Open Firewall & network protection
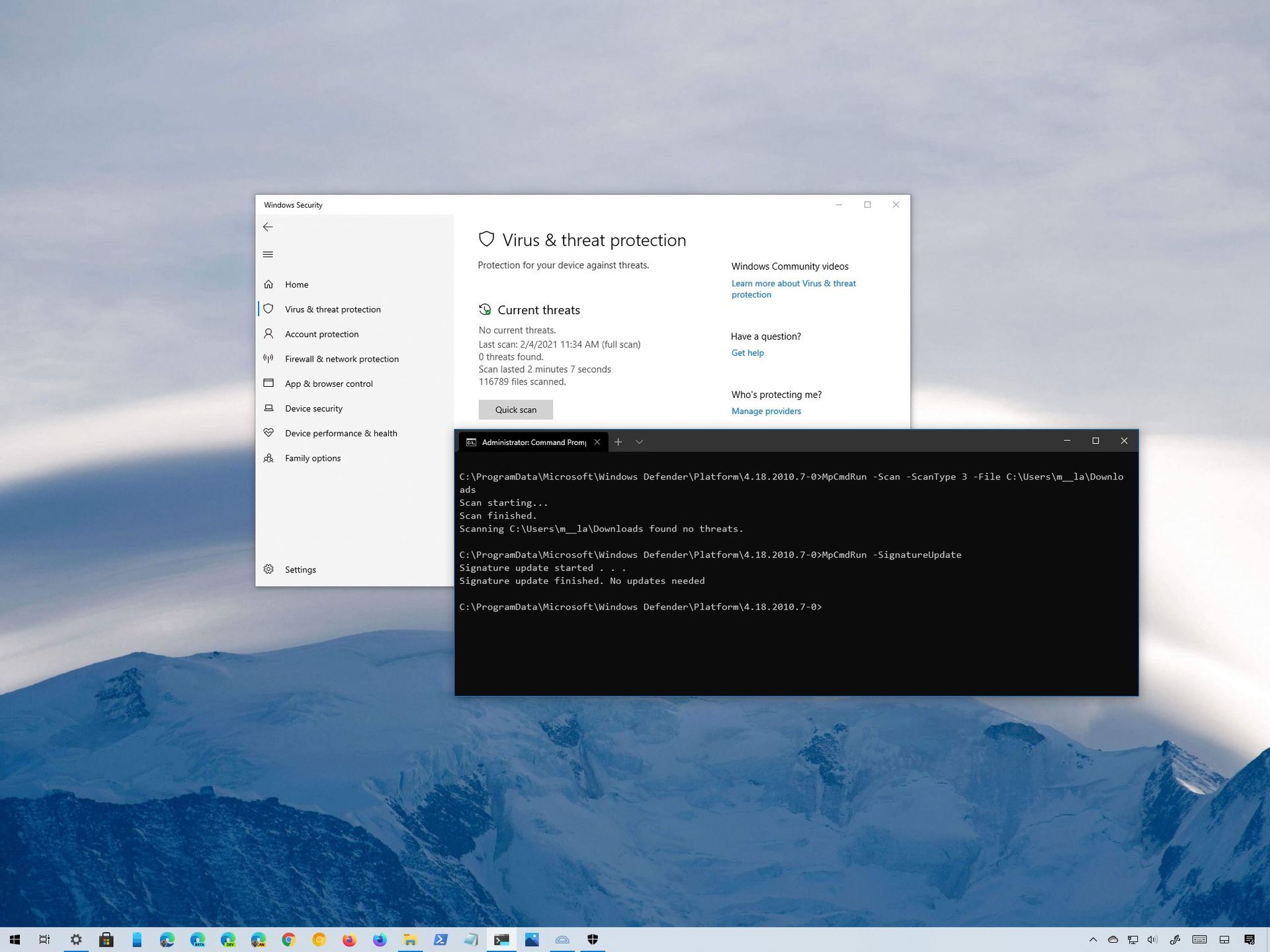This screenshot has width=1270, height=952. (341, 358)
